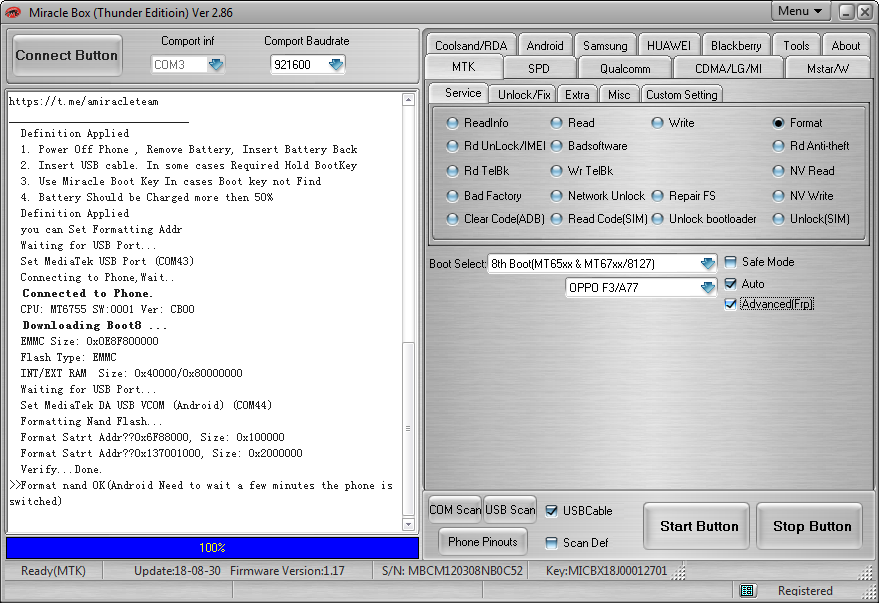Click the Miracle Box logo icon in title bar

click(x=13, y=12)
